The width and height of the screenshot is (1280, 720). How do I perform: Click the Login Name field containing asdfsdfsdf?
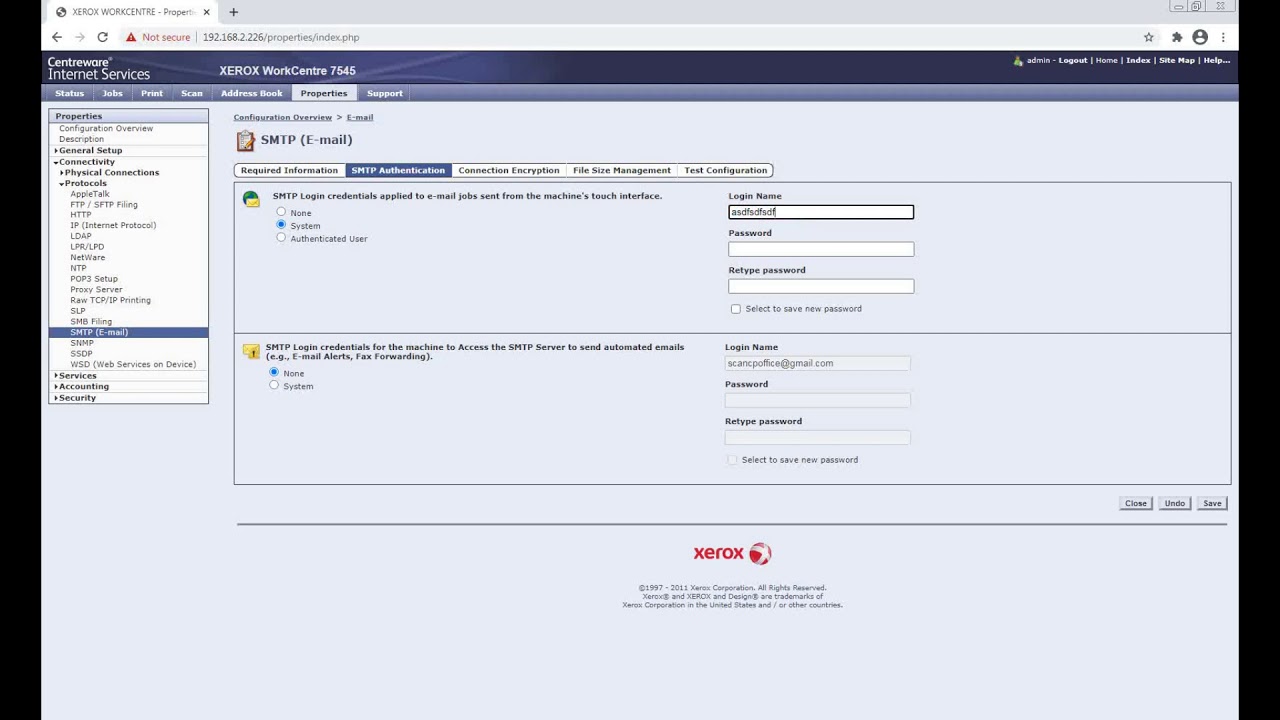pos(821,212)
